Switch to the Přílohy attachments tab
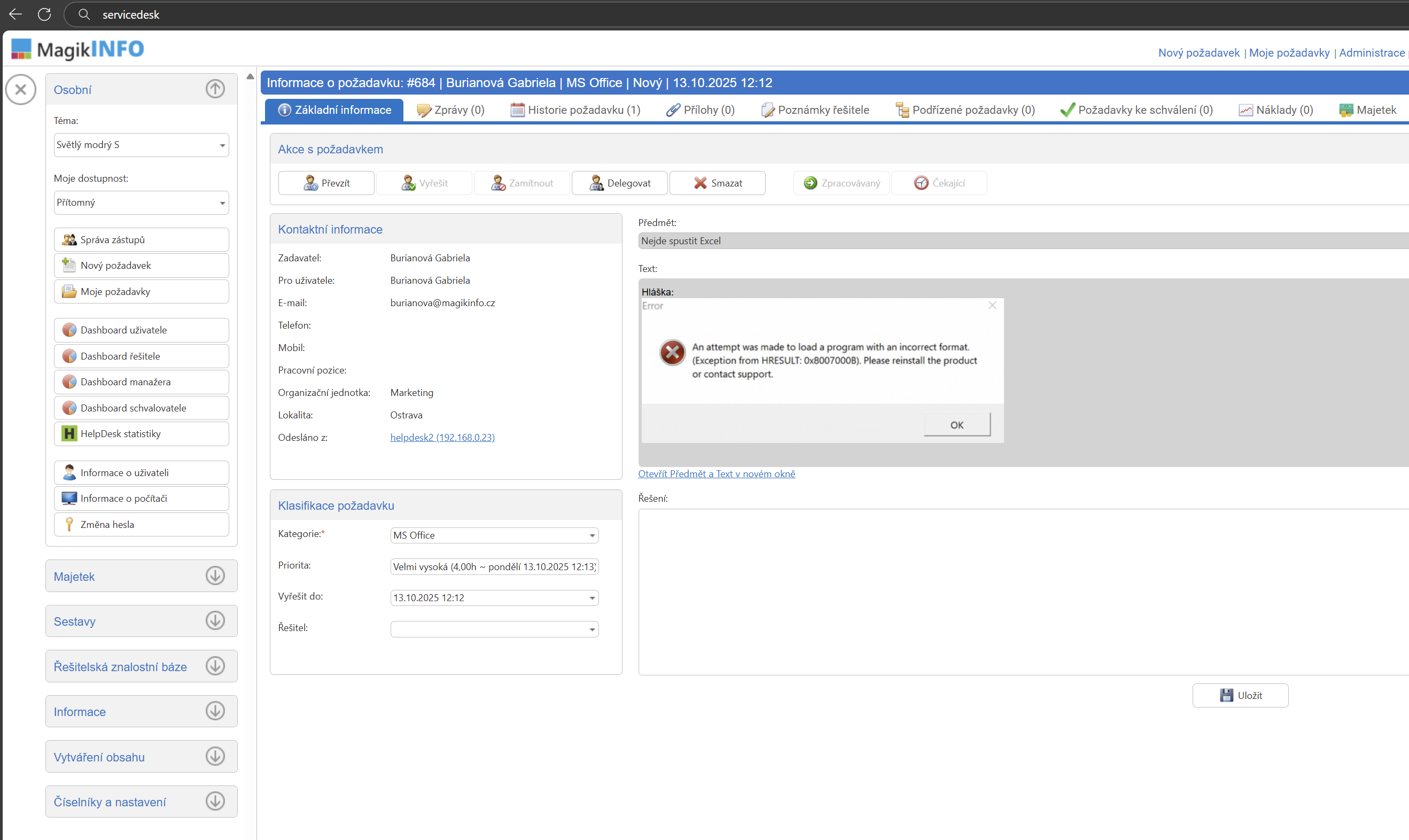 (700, 110)
